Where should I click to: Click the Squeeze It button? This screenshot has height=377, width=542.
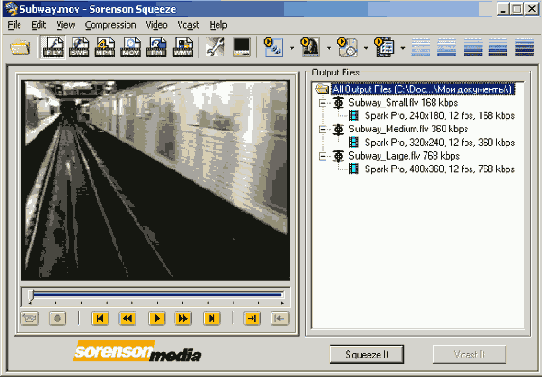[x=367, y=354]
